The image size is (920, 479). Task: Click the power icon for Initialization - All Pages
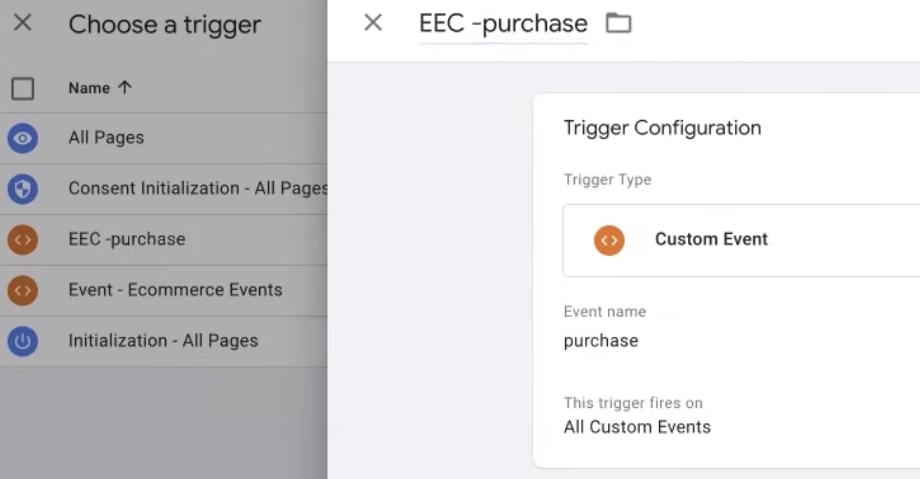(x=22, y=341)
